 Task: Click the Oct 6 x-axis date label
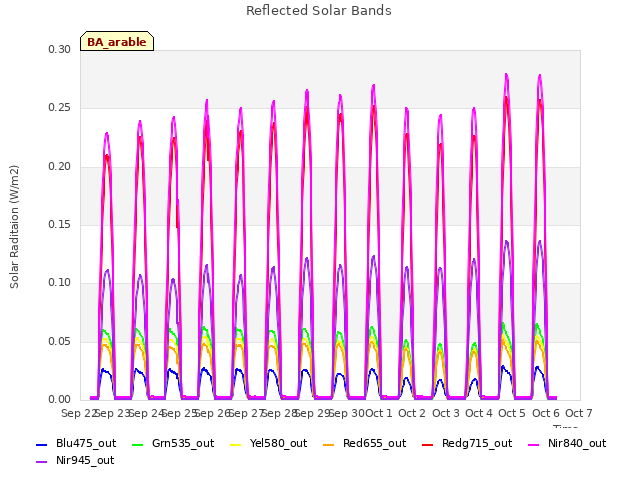[x=546, y=413]
